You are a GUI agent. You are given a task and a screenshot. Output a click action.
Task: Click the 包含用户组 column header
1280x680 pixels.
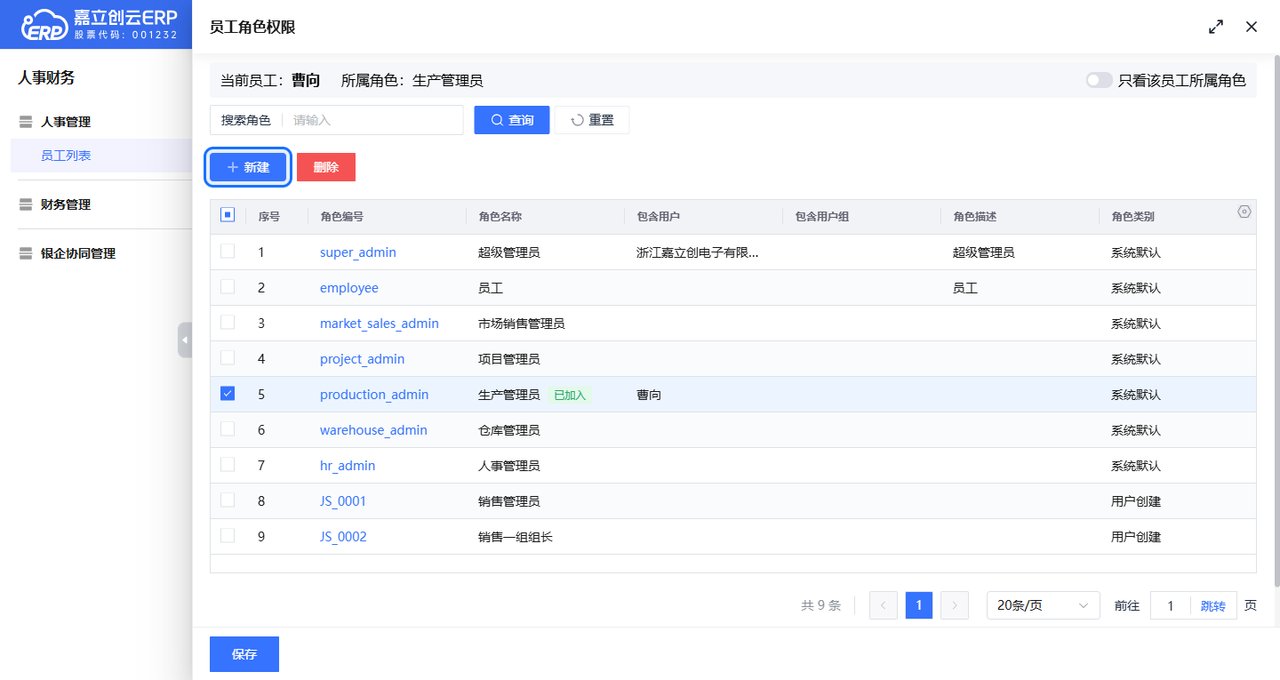click(x=821, y=216)
